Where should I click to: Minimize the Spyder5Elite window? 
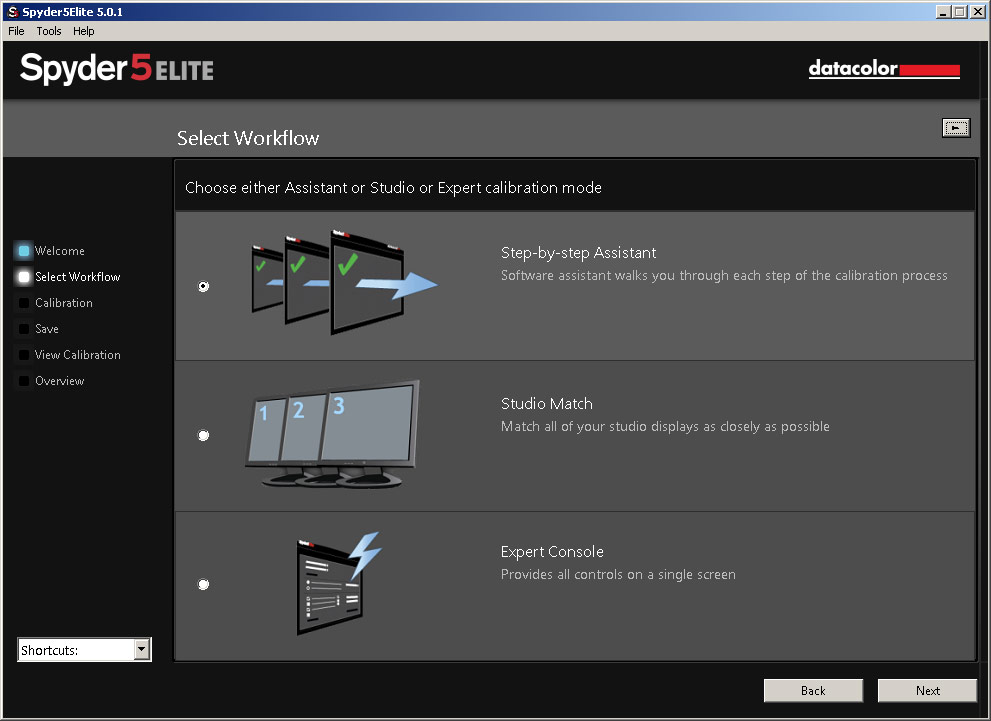pos(943,11)
